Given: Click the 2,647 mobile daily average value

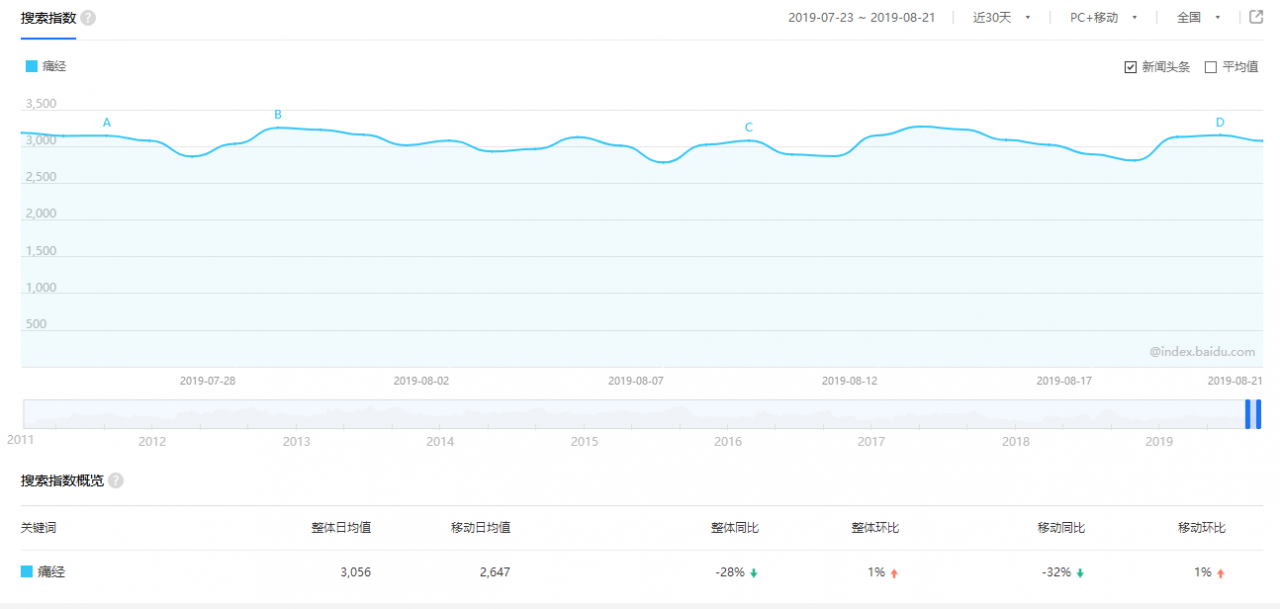Looking at the screenshot, I should pos(495,572).
